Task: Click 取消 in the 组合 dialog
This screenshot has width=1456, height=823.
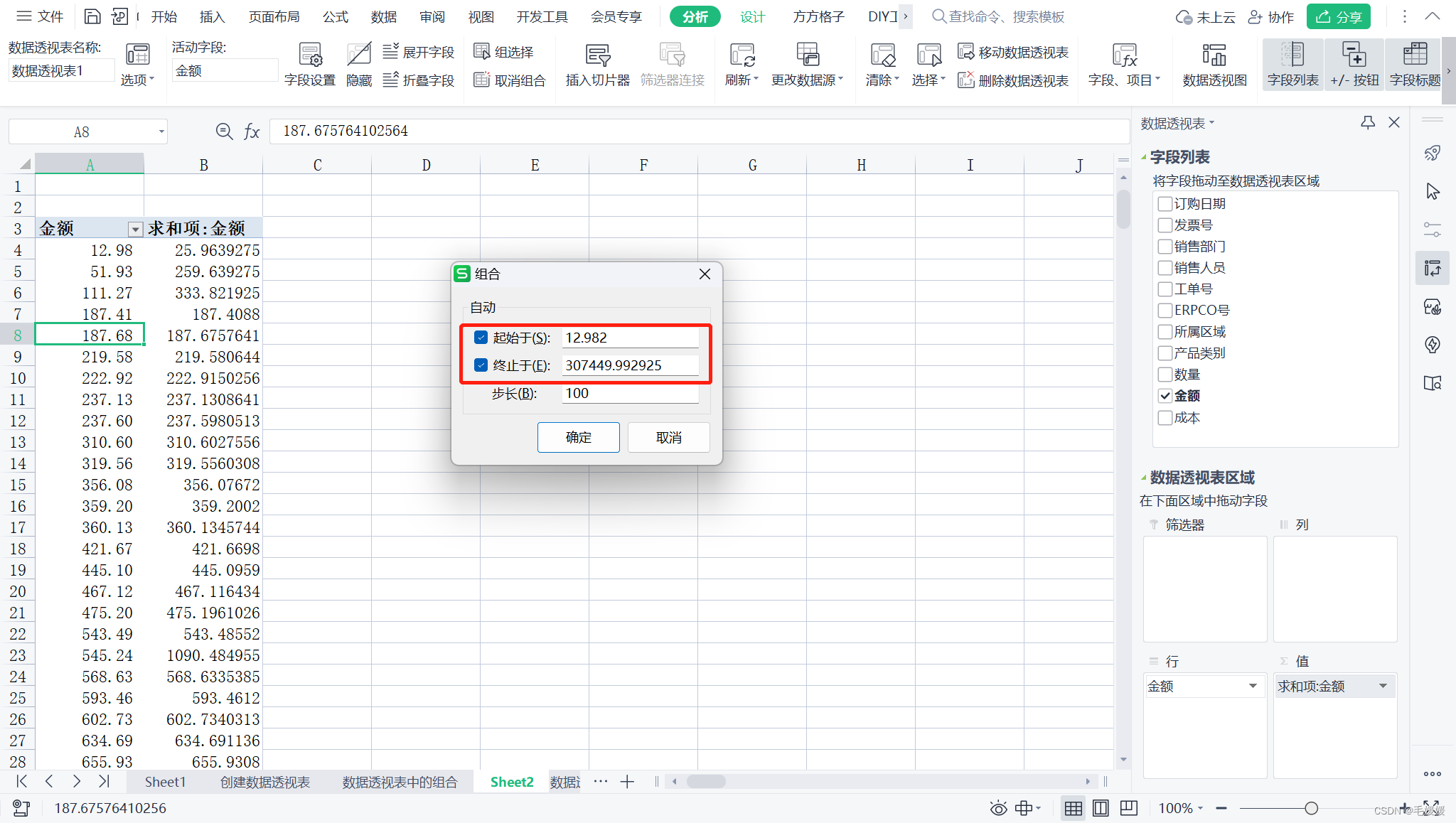Action: point(668,437)
